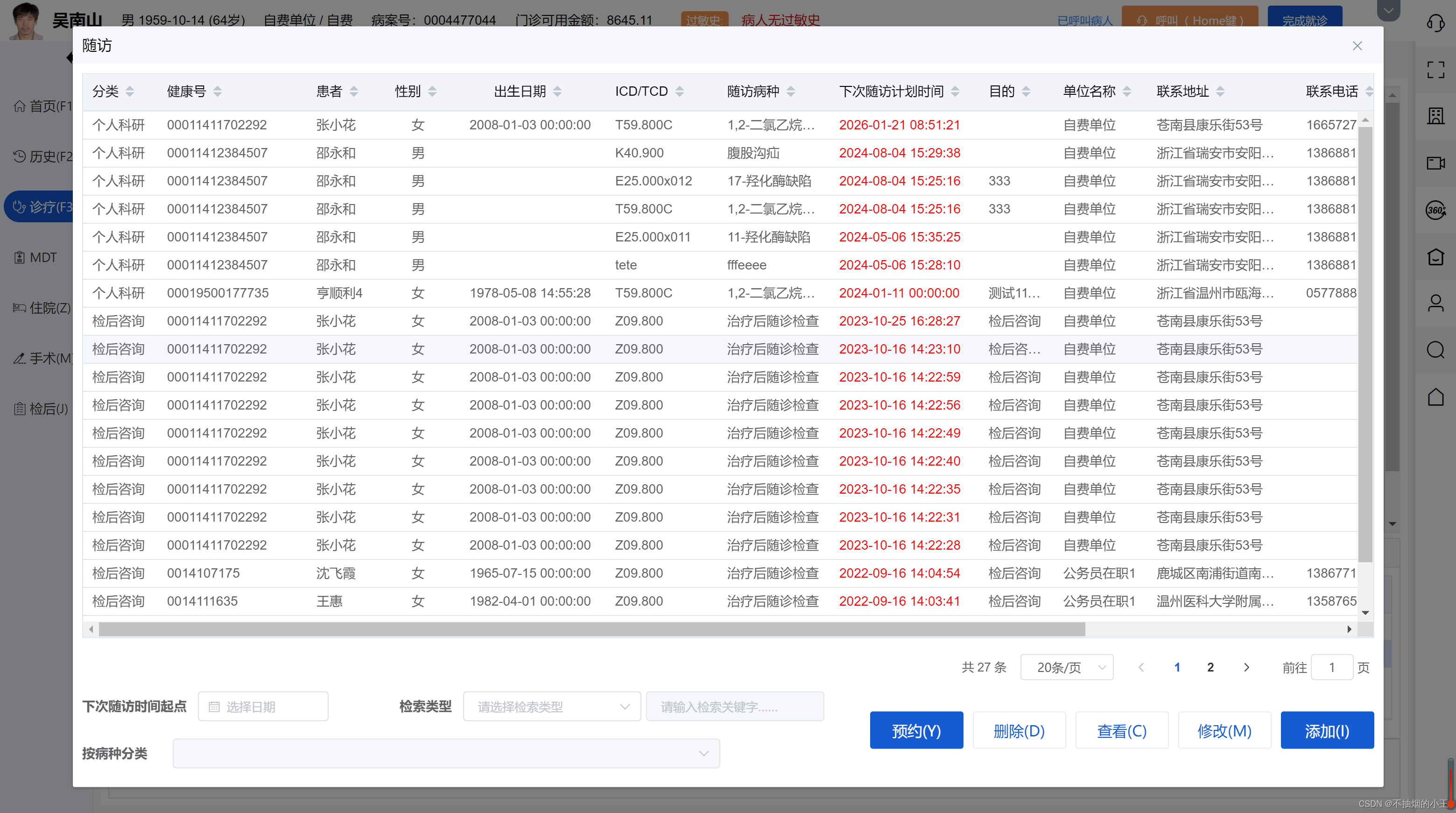Expand the 按病种分类 dropdown

coord(446,753)
